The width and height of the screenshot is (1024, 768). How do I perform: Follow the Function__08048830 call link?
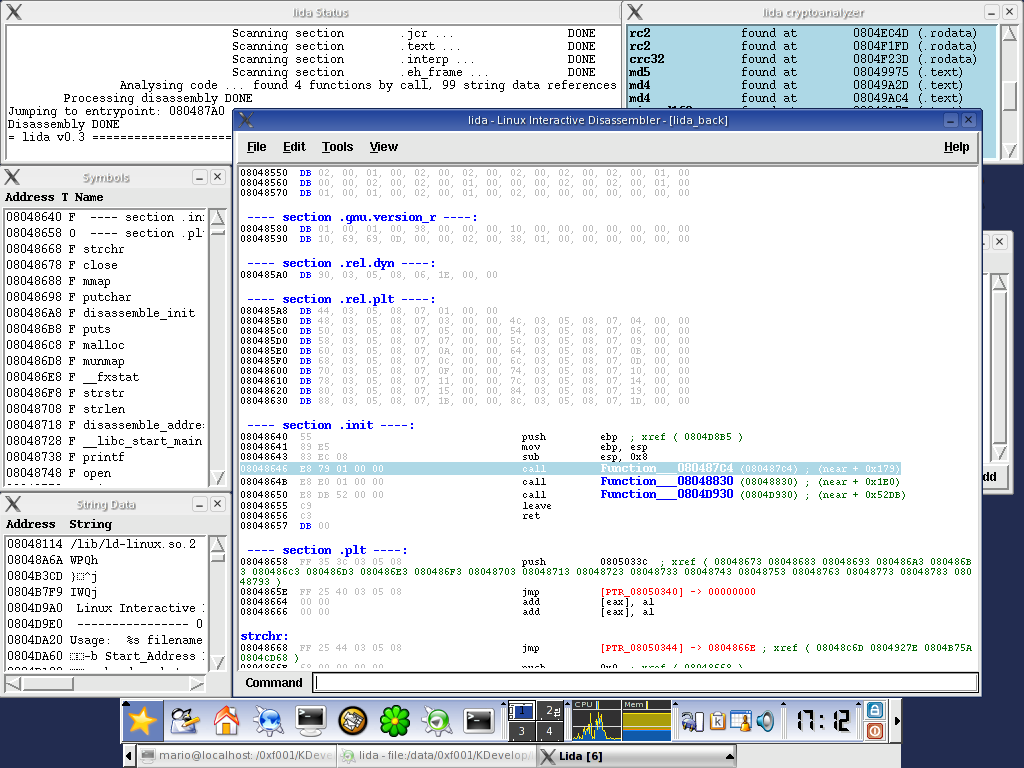667,481
